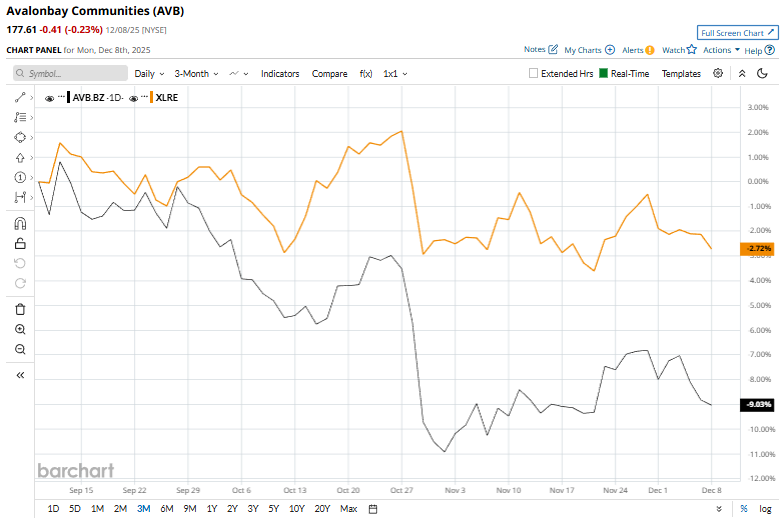Select the 1Y time range
This screenshot has width=781, height=525.
click(x=212, y=509)
